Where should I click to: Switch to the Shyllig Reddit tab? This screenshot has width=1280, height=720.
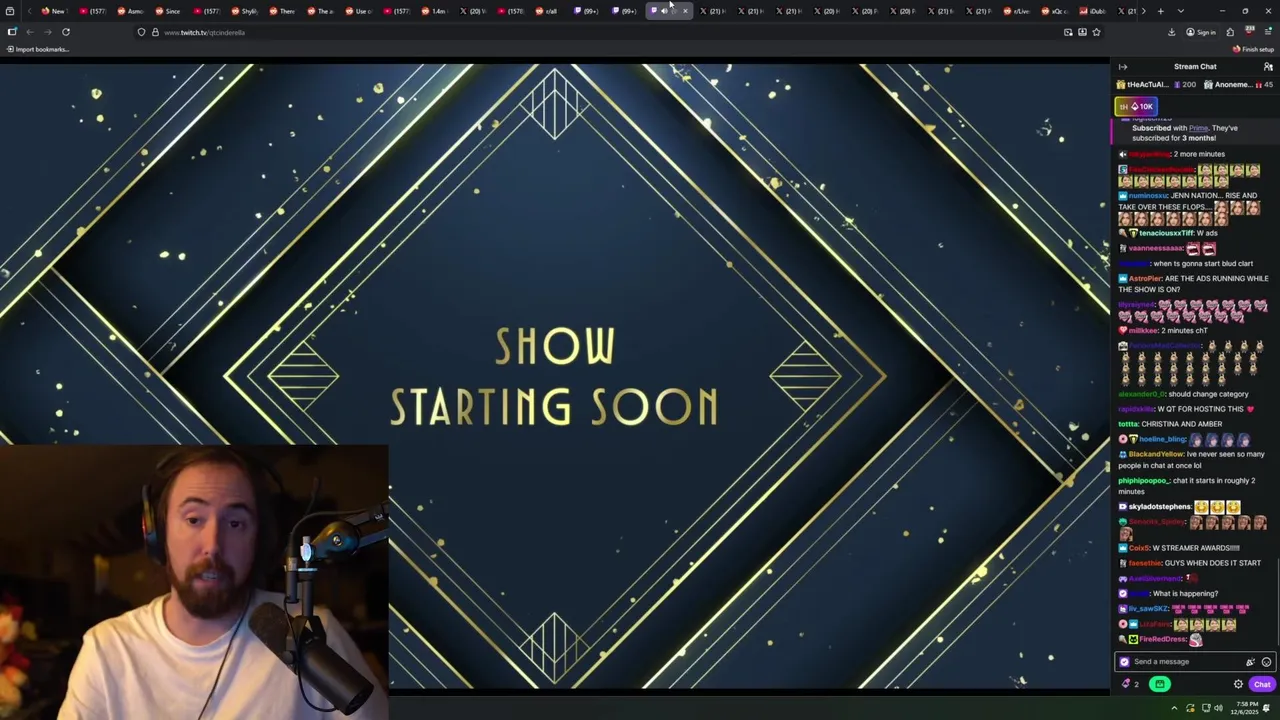243,11
